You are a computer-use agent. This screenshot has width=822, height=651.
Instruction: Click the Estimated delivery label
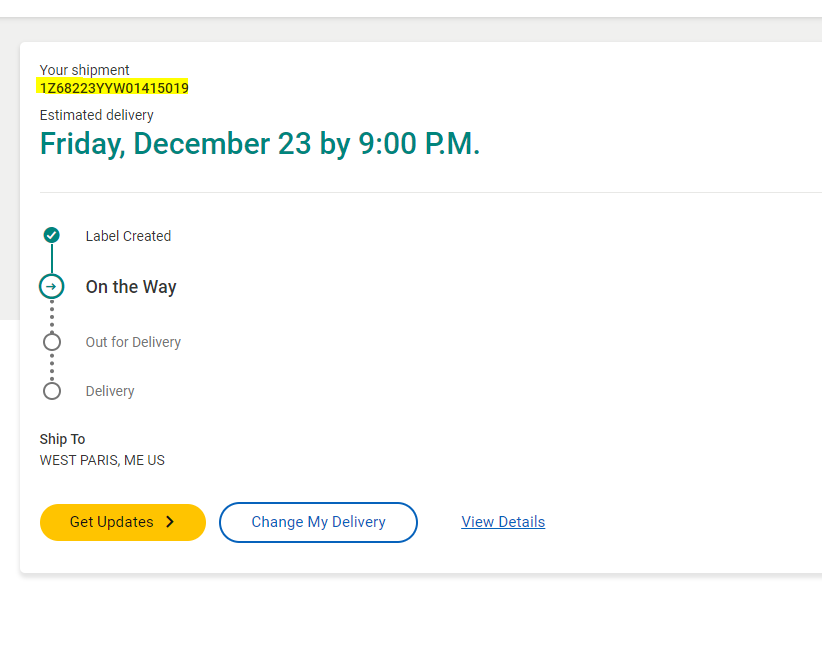96,115
